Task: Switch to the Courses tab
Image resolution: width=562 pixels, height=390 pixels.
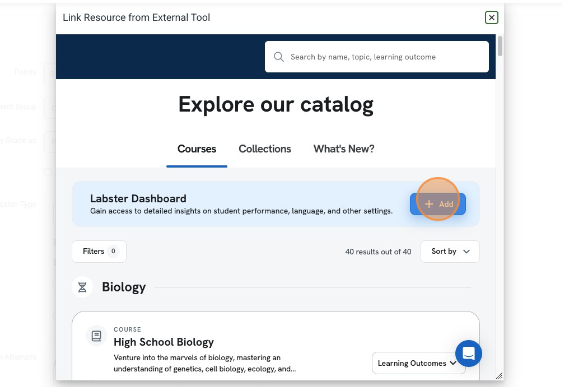Action: tap(196, 149)
